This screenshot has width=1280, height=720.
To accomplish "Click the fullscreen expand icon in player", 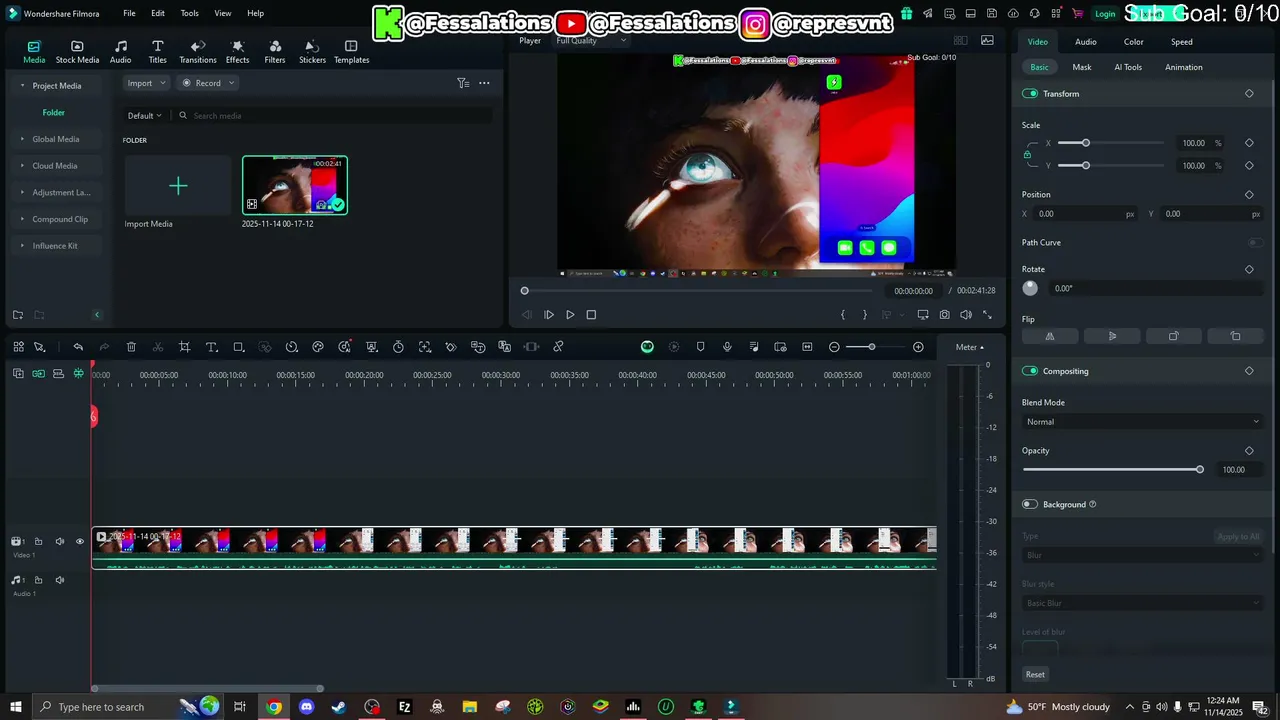I will pos(987,315).
